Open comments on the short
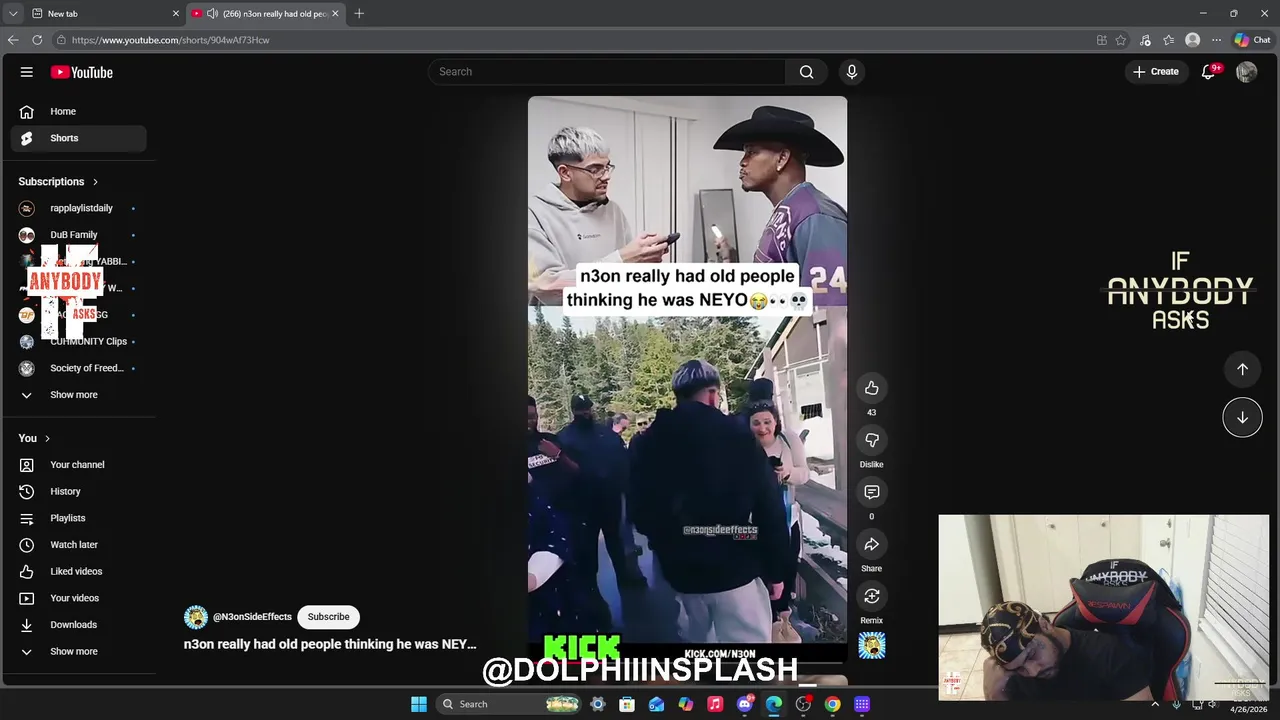 tap(872, 492)
